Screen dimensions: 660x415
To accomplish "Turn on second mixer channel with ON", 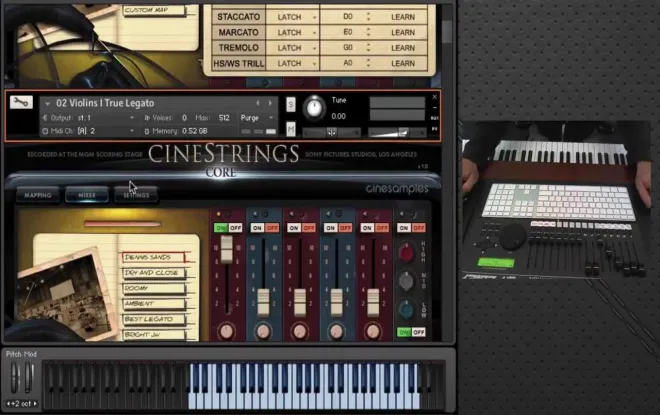I will point(257,228).
